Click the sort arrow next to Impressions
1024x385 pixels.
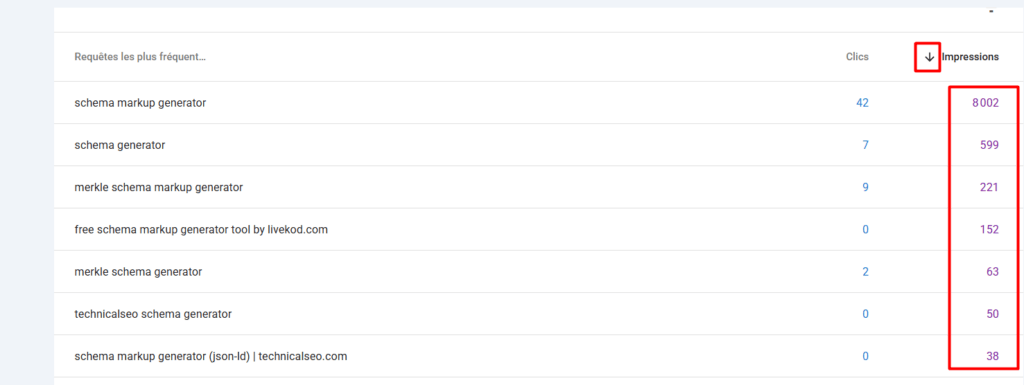(x=929, y=57)
